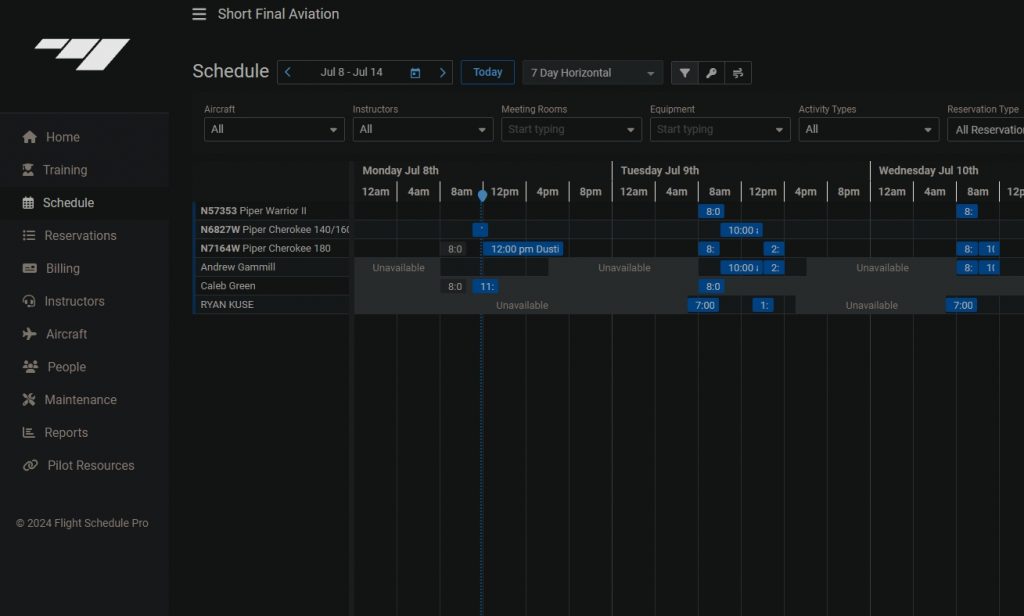Open the hamburger menu next to Short Final Aviation
Screen dimensions: 1024x616
(x=200, y=14)
